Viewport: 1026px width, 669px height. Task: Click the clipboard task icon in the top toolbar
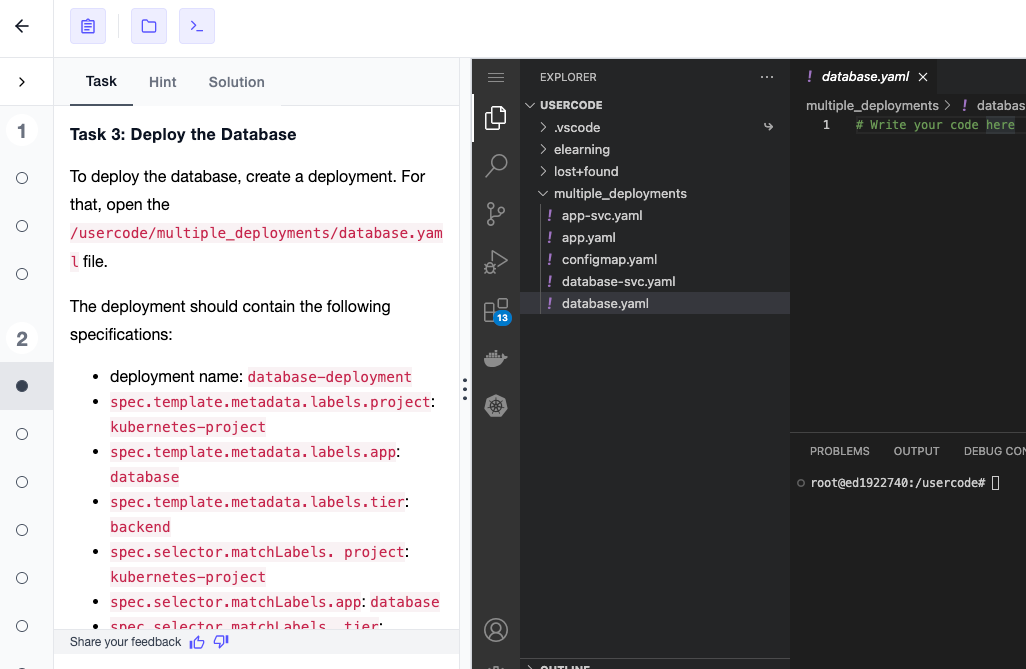(x=88, y=26)
